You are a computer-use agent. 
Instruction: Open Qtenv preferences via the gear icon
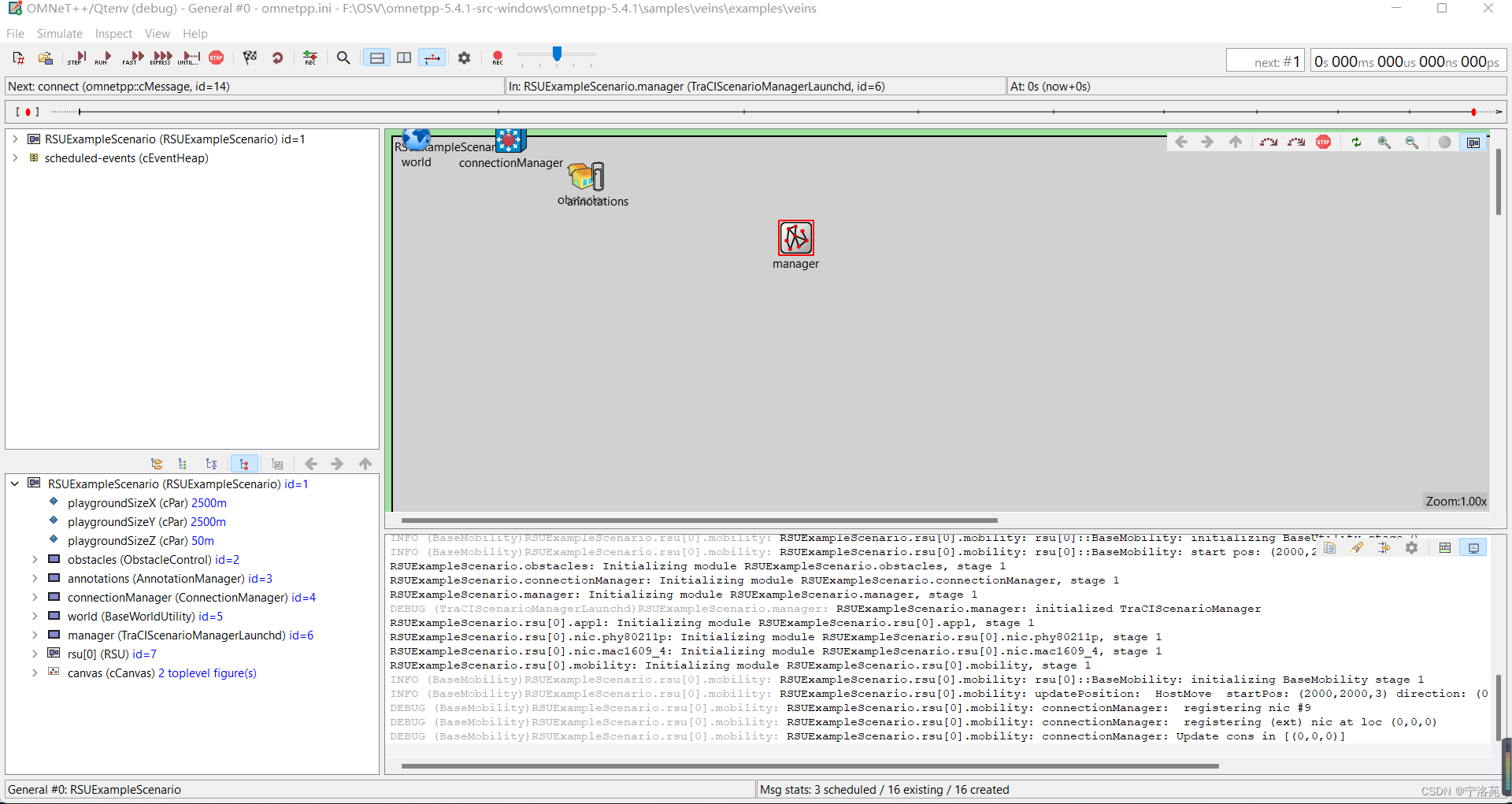464,57
